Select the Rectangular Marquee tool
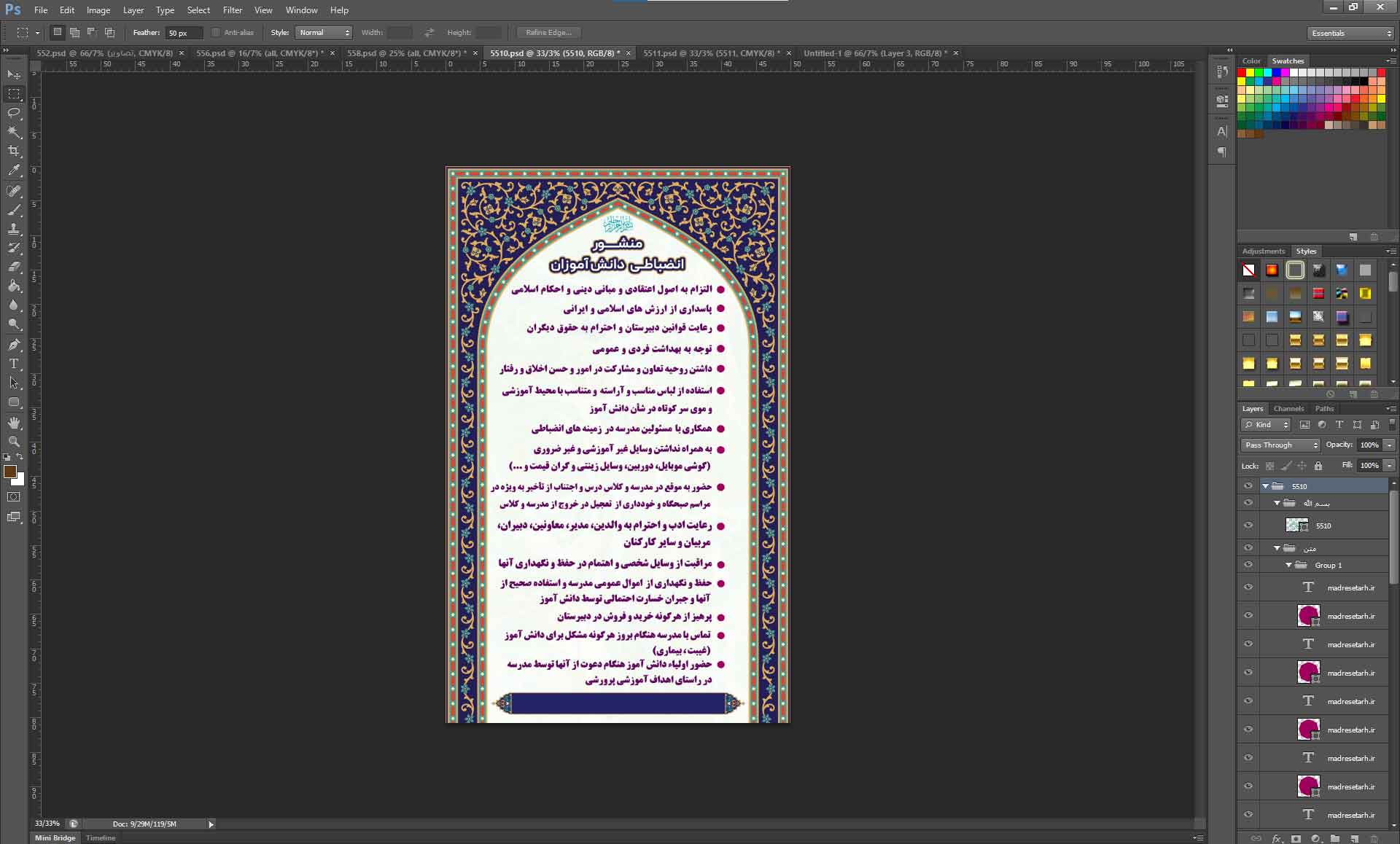 pyautogui.click(x=14, y=94)
